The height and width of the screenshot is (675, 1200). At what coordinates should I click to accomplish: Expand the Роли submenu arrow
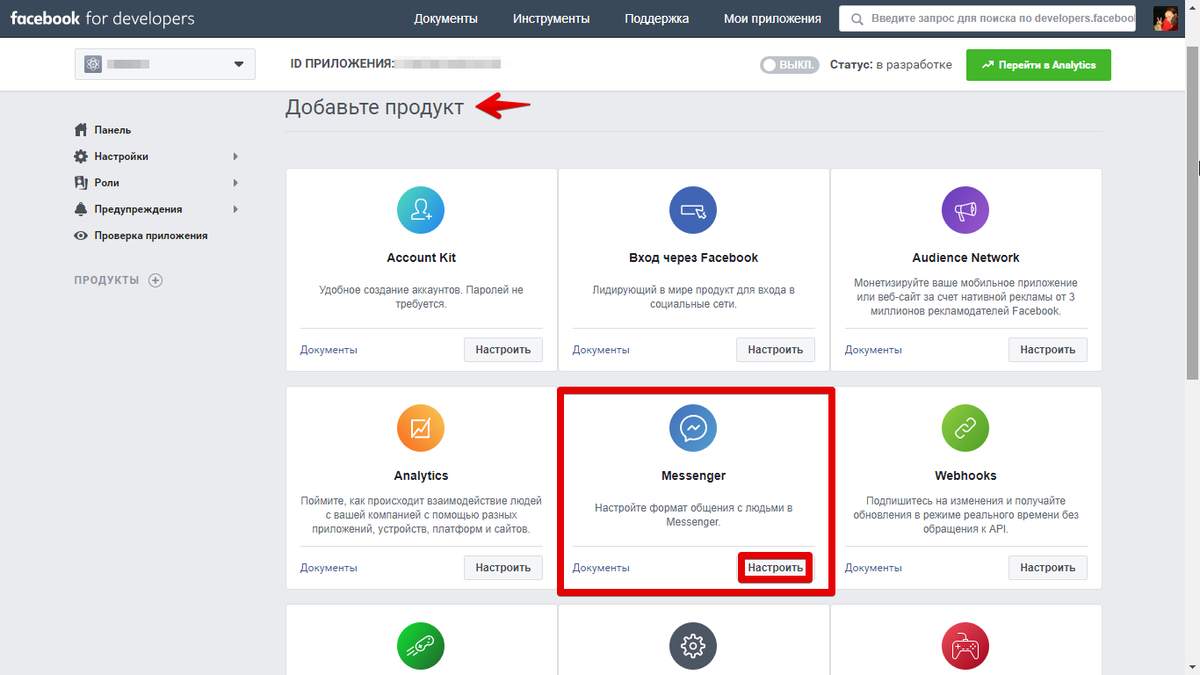[x=236, y=183]
